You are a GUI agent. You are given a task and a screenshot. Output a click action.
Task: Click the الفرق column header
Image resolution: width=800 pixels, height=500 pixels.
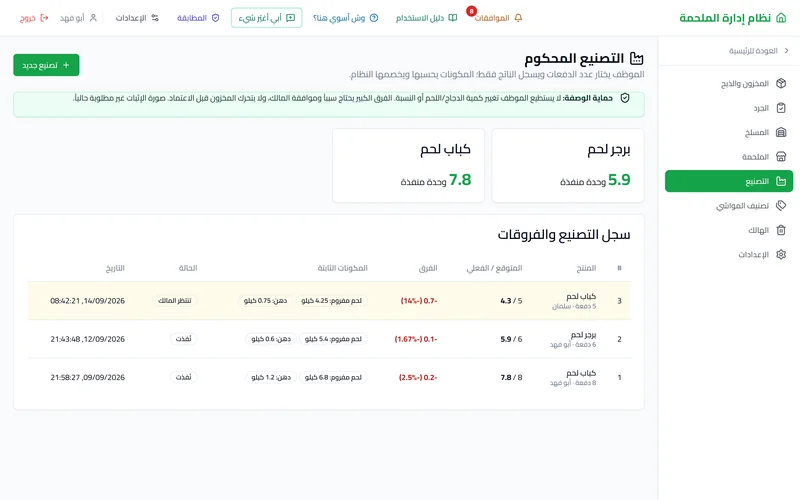(x=428, y=268)
